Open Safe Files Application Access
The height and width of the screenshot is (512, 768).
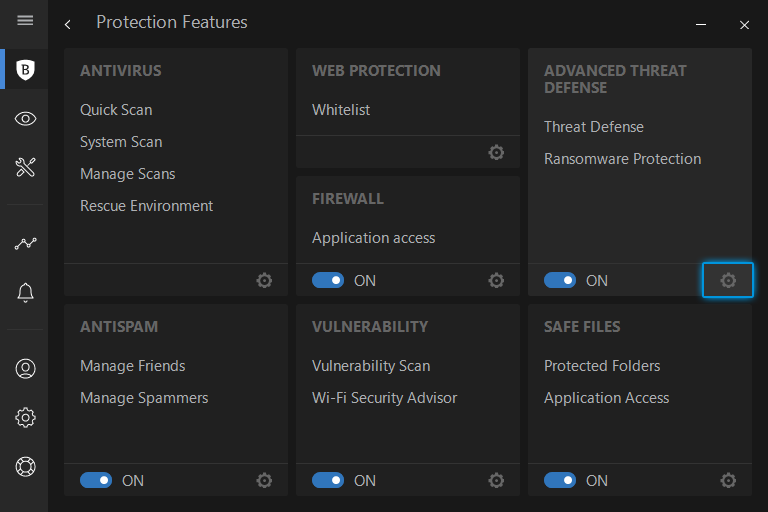606,398
